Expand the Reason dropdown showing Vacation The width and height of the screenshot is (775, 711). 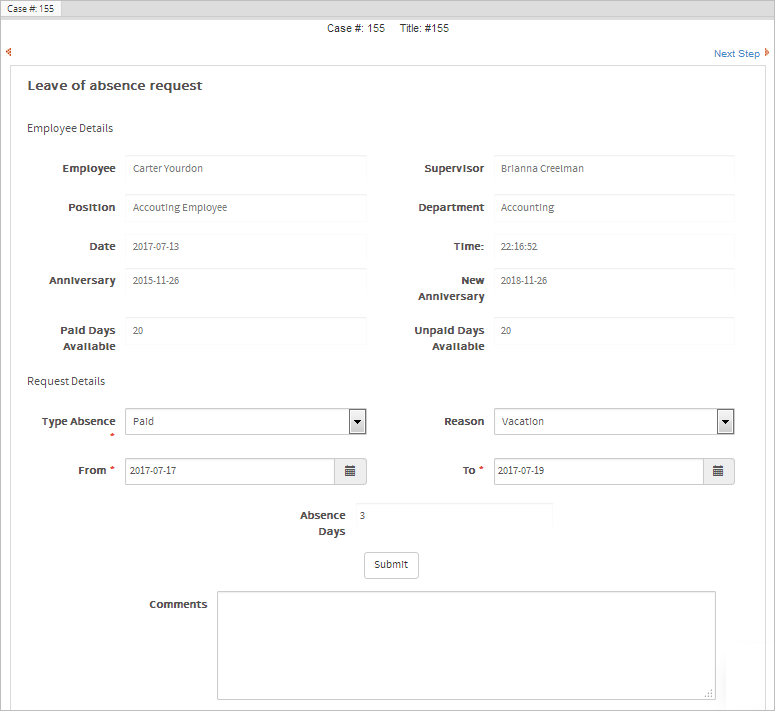(725, 422)
